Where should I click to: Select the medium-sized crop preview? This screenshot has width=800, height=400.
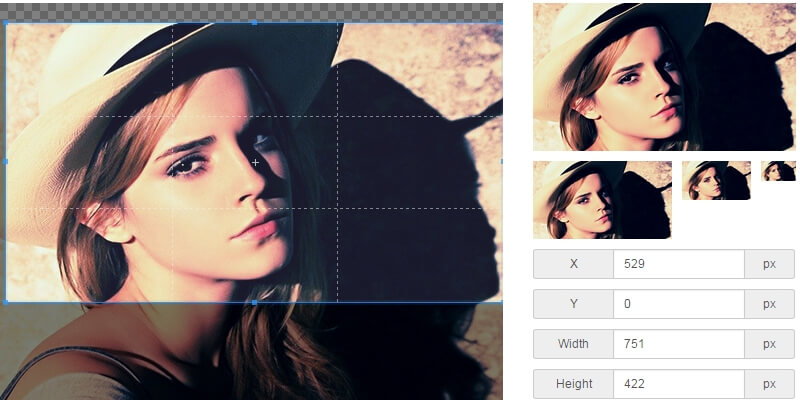(602, 199)
